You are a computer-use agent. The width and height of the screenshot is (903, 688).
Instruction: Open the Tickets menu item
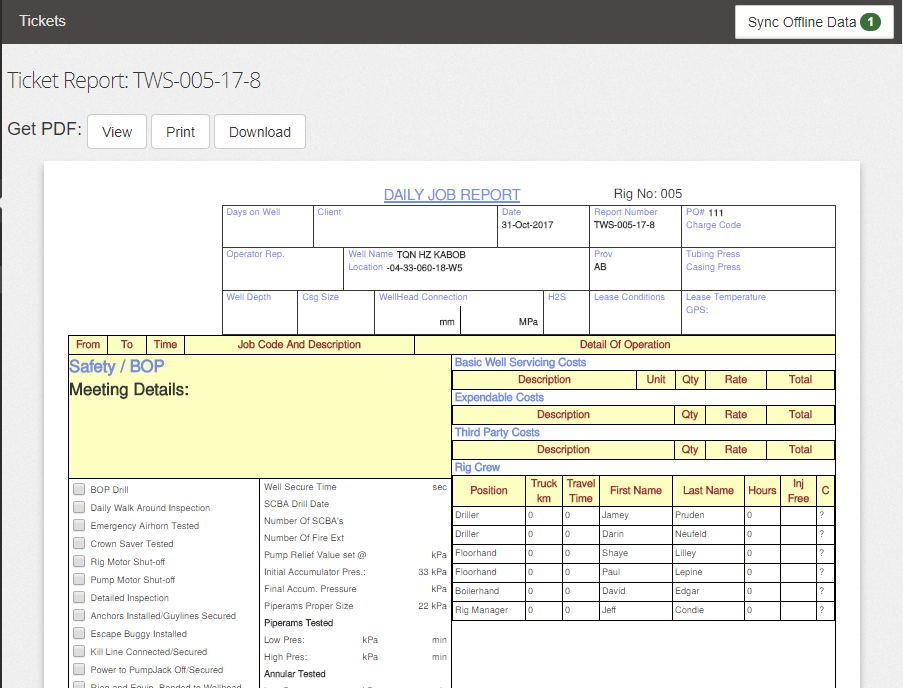coord(42,21)
